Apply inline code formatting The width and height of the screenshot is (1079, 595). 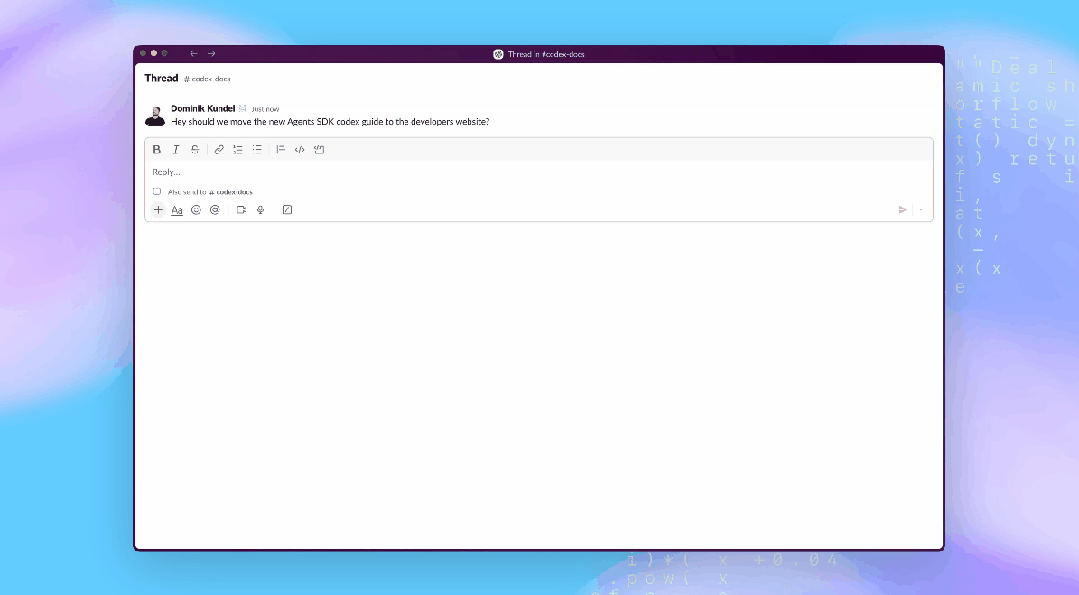pyautogui.click(x=299, y=149)
